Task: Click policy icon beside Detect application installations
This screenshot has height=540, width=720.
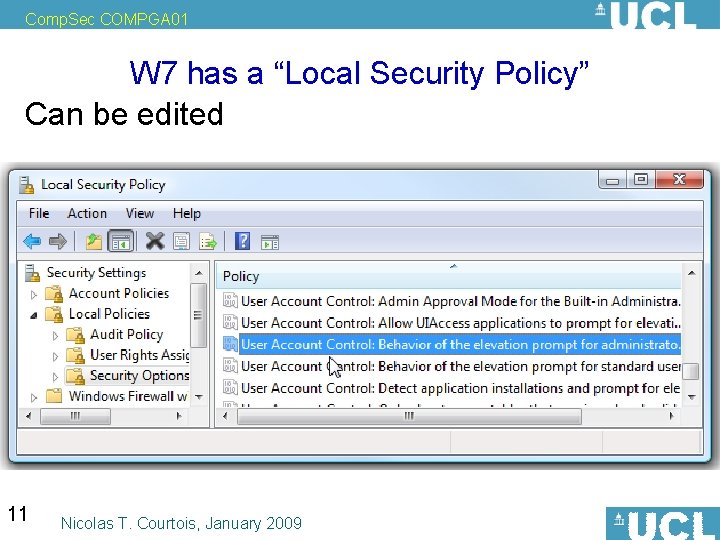Action: coord(230,388)
